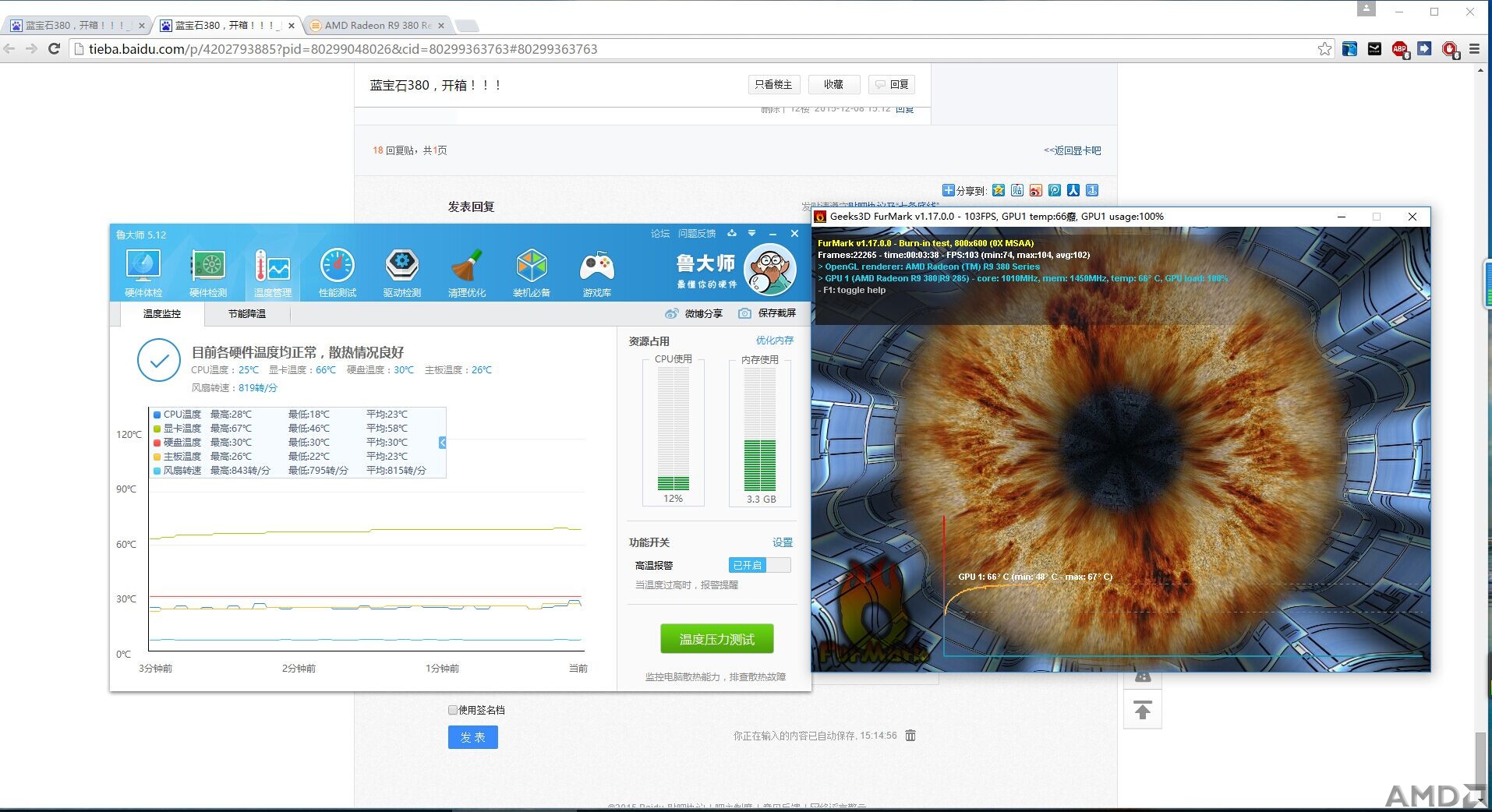
Task: Click 回复 reply button at top
Action: tap(892, 84)
